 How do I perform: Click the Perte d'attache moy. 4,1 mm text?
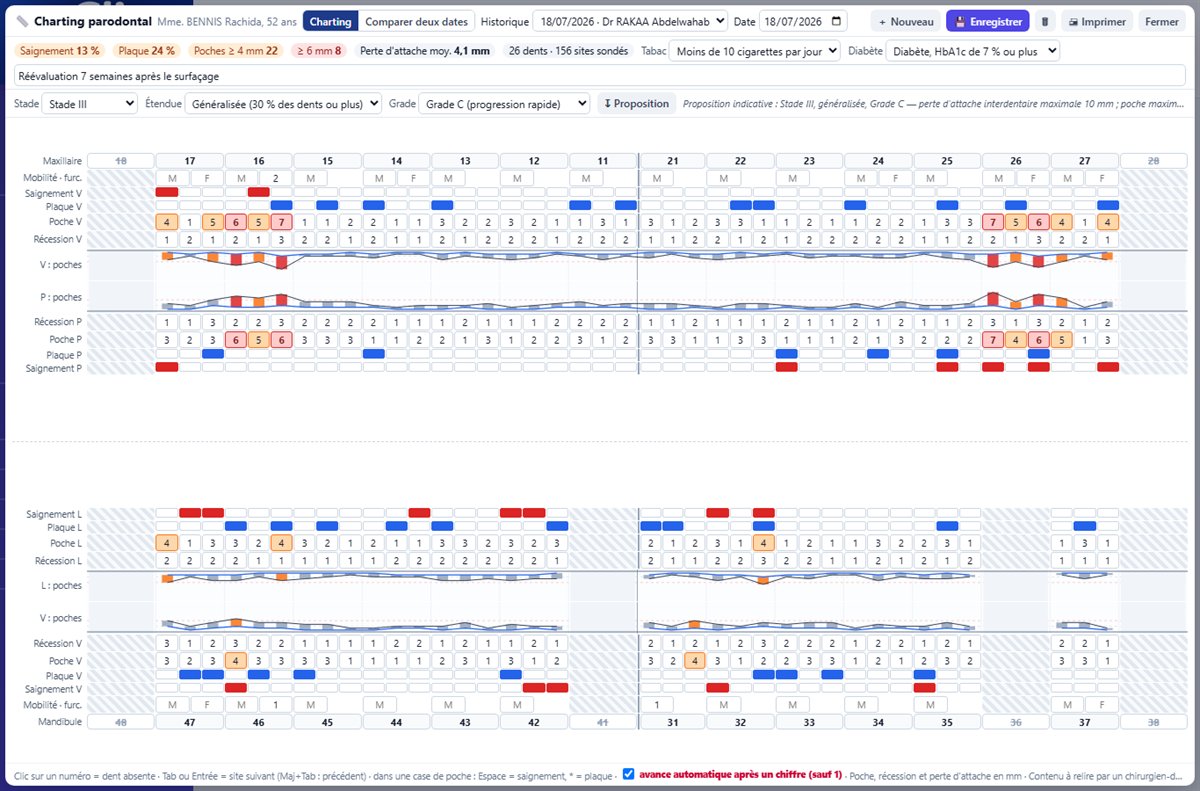424,50
